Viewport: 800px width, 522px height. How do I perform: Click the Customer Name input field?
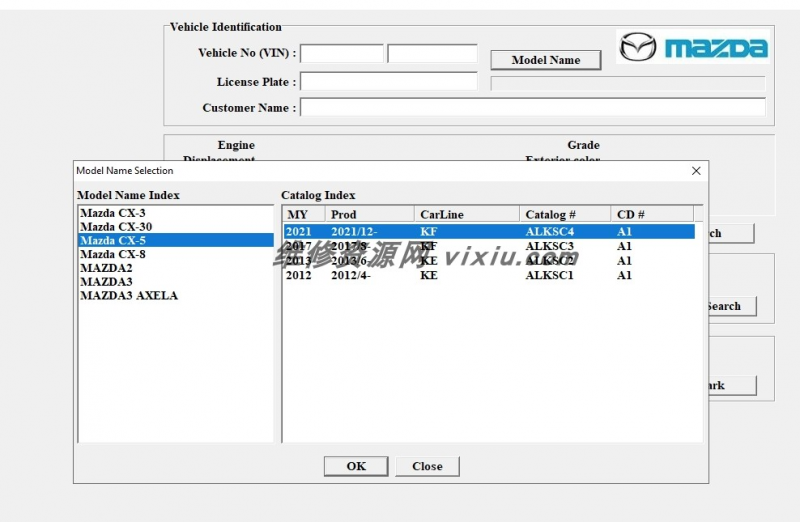click(x=533, y=107)
